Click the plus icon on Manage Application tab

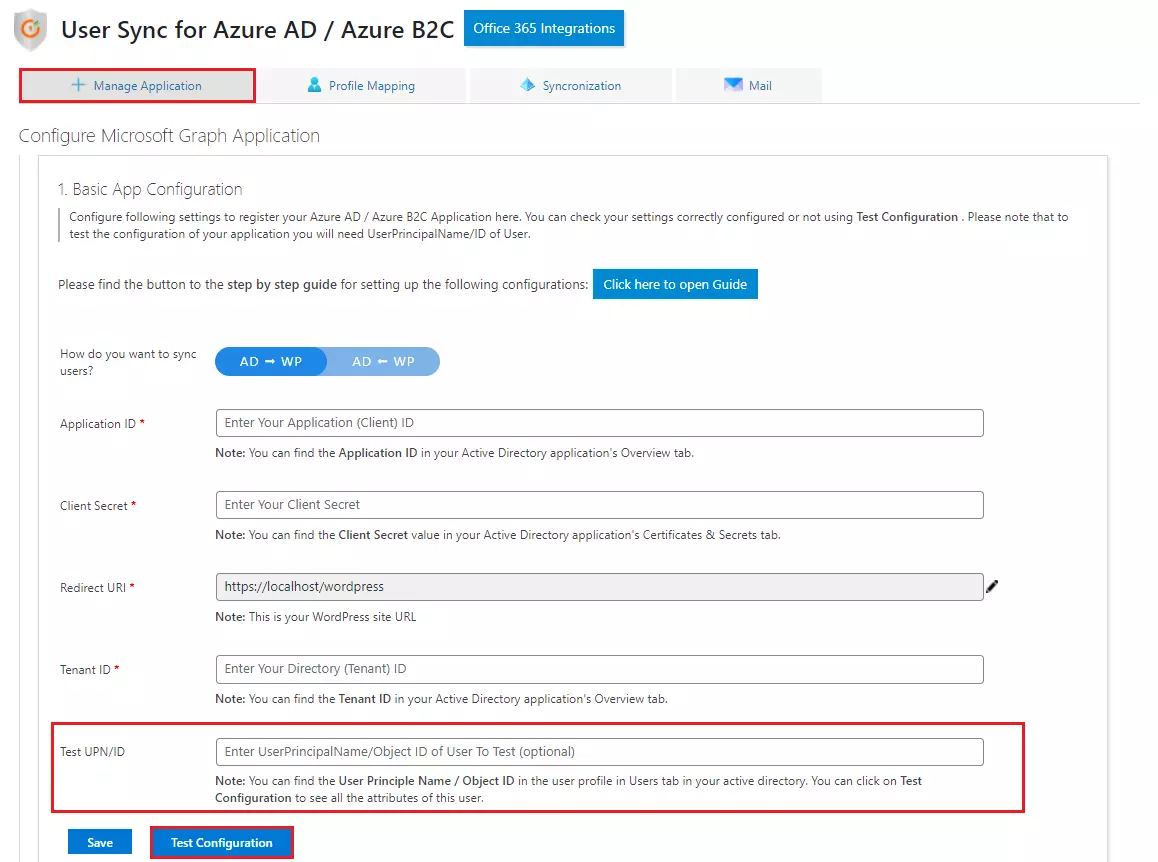pos(78,85)
